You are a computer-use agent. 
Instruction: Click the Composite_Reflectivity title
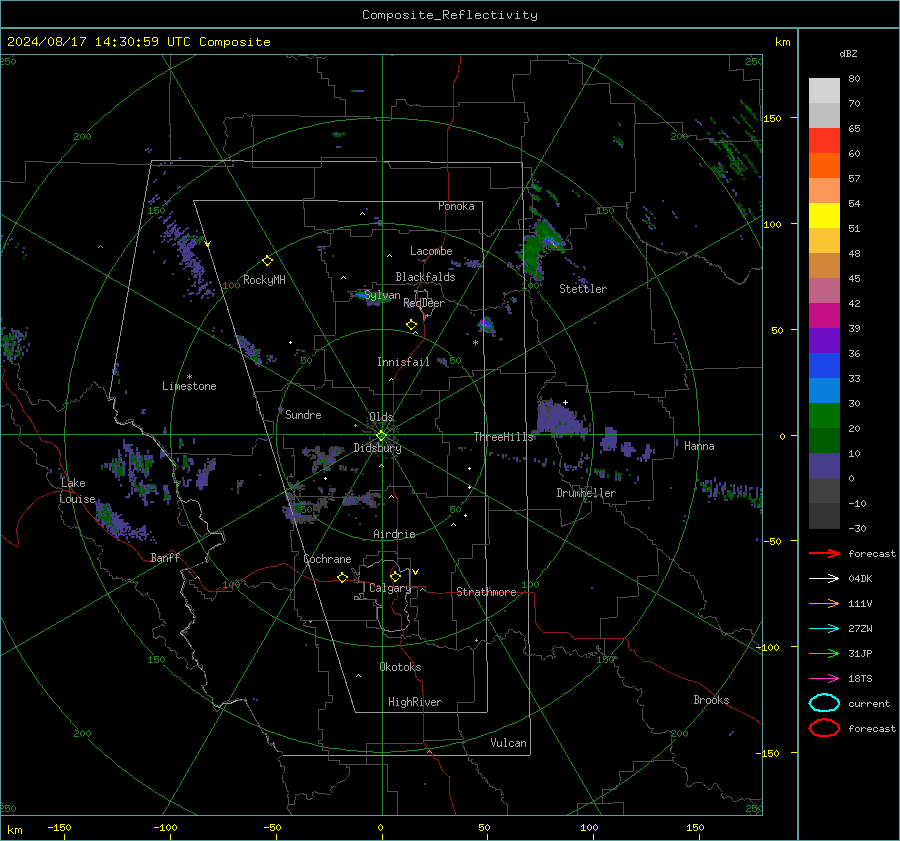point(450,15)
